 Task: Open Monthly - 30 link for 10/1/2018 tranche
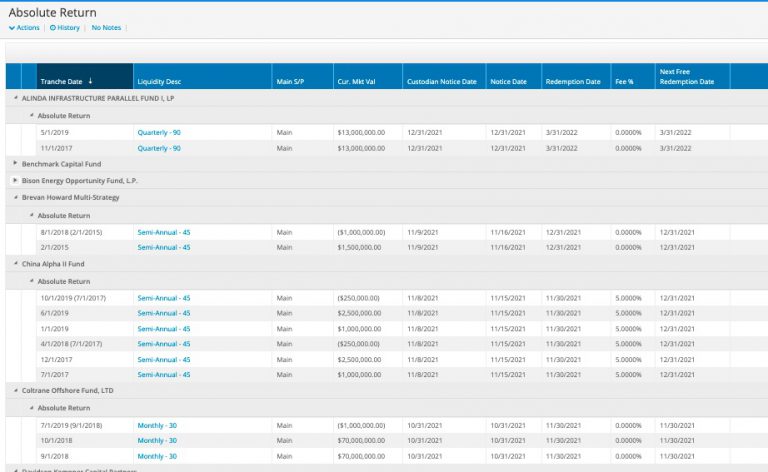click(x=157, y=440)
